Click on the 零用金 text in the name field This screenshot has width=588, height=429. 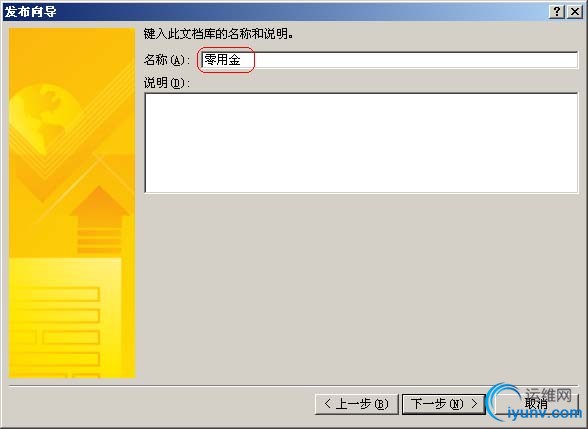coord(222,60)
